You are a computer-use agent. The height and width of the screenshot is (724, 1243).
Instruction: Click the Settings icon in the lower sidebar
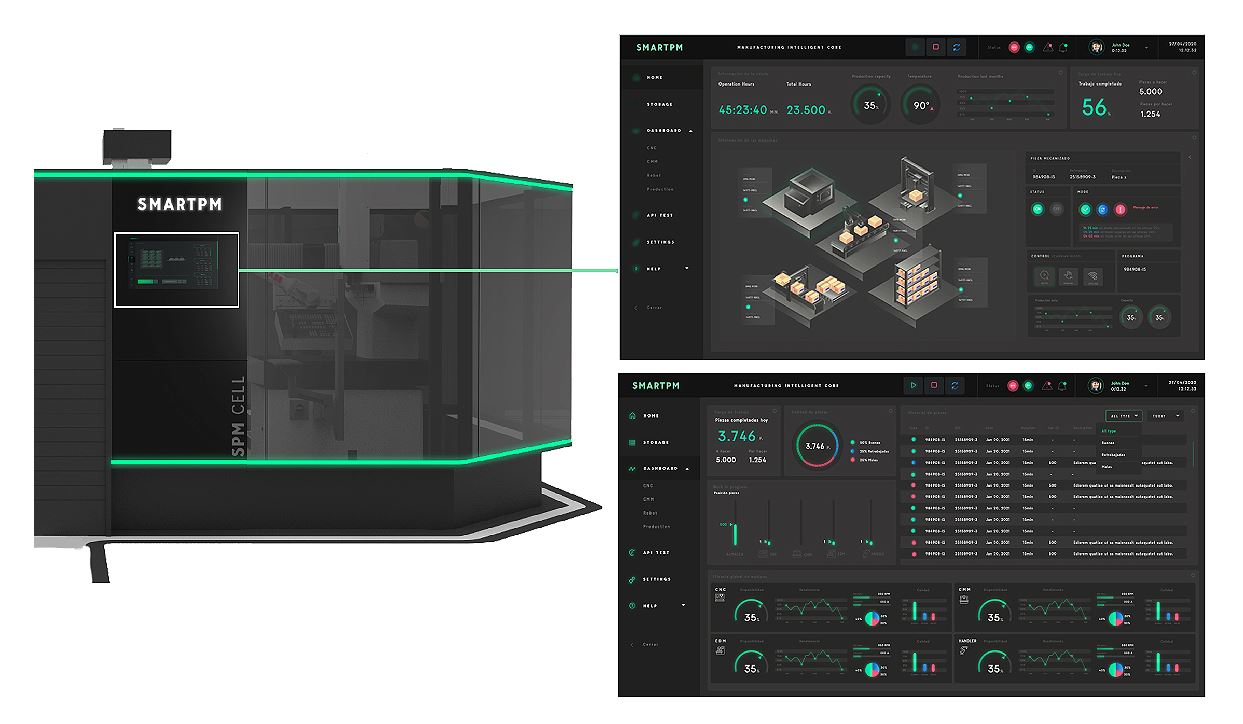(632, 579)
